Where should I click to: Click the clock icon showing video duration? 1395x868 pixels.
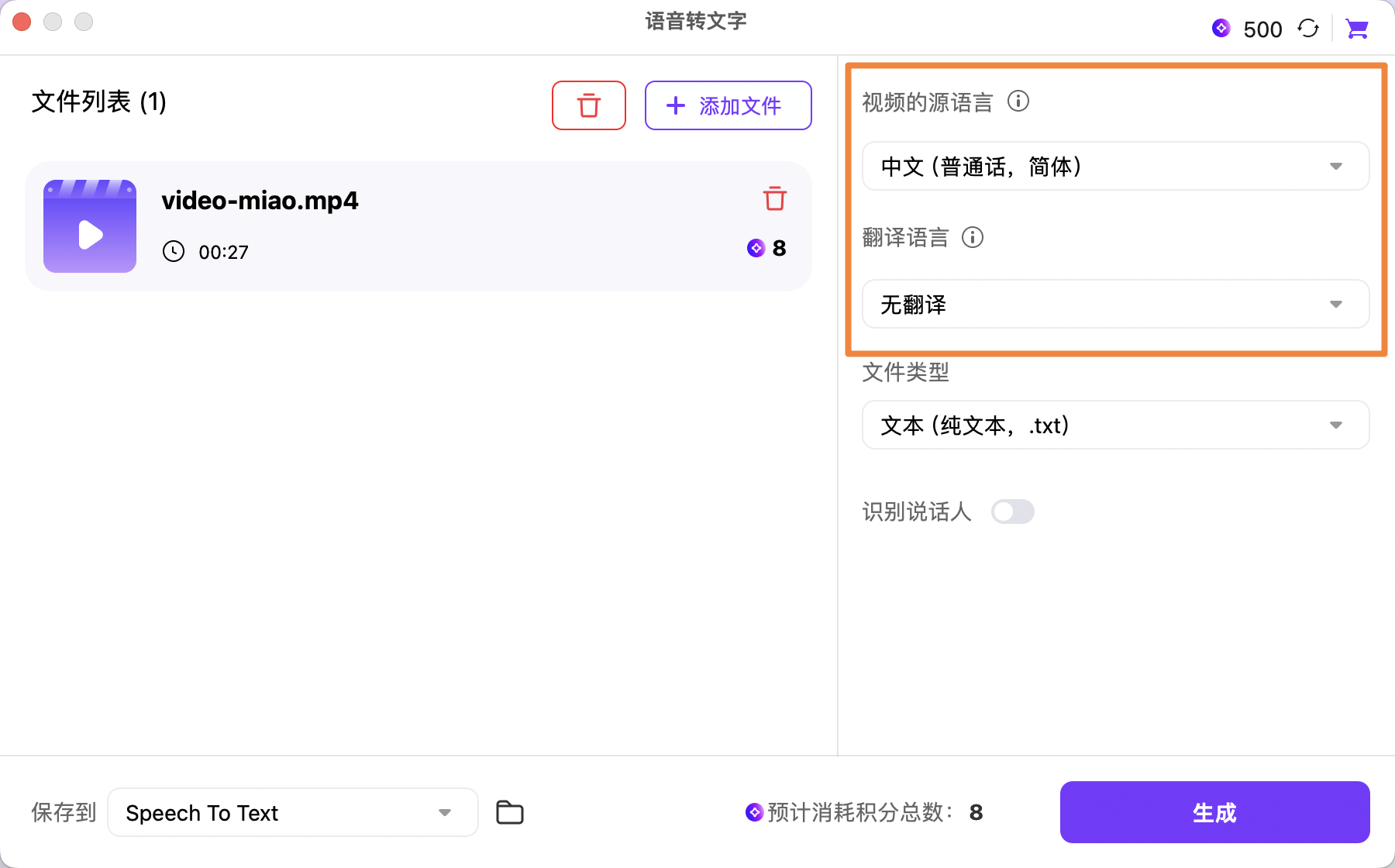(174, 251)
